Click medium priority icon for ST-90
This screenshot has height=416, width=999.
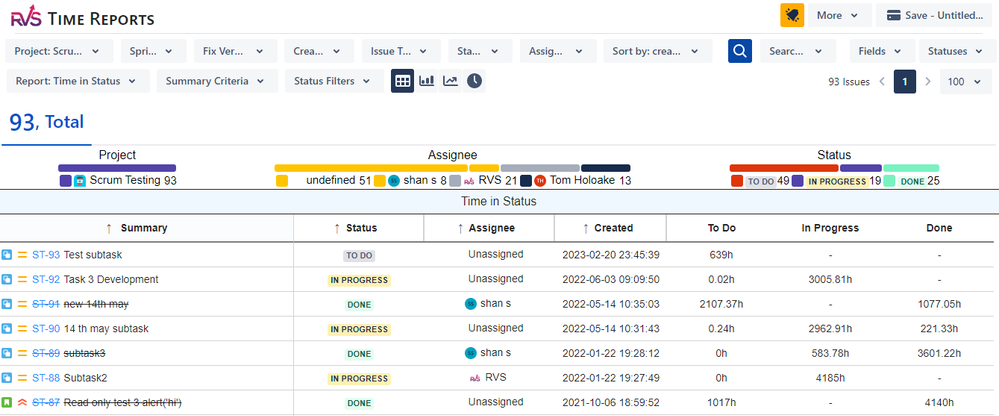click(22, 329)
